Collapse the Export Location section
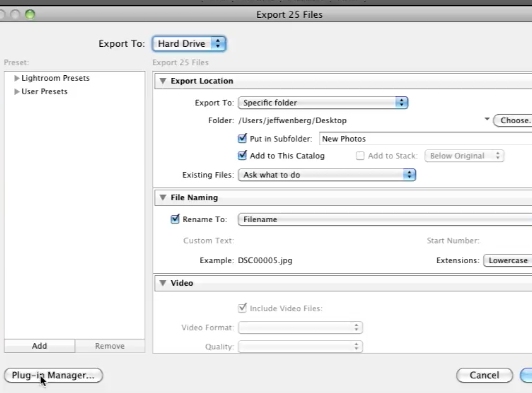This screenshot has height=393, width=532. [x=163, y=81]
